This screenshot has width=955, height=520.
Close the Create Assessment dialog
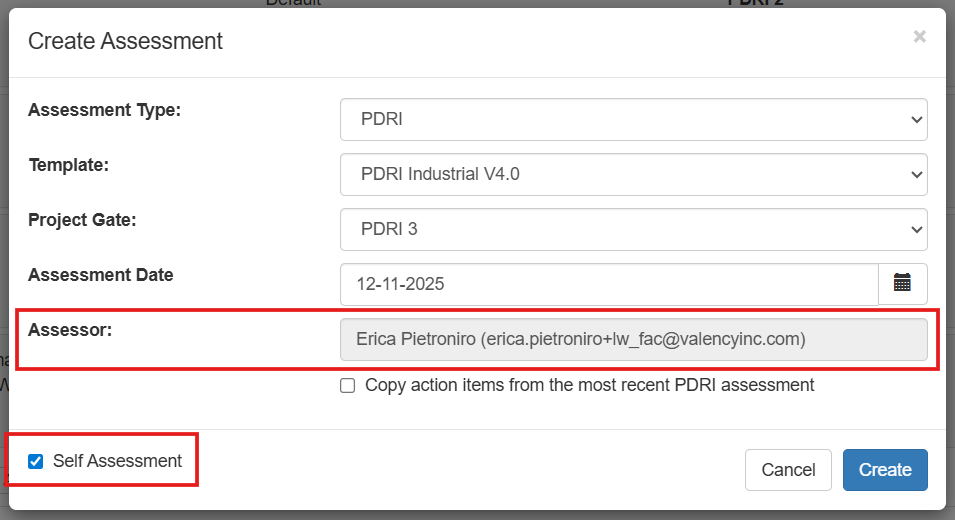pos(919,37)
